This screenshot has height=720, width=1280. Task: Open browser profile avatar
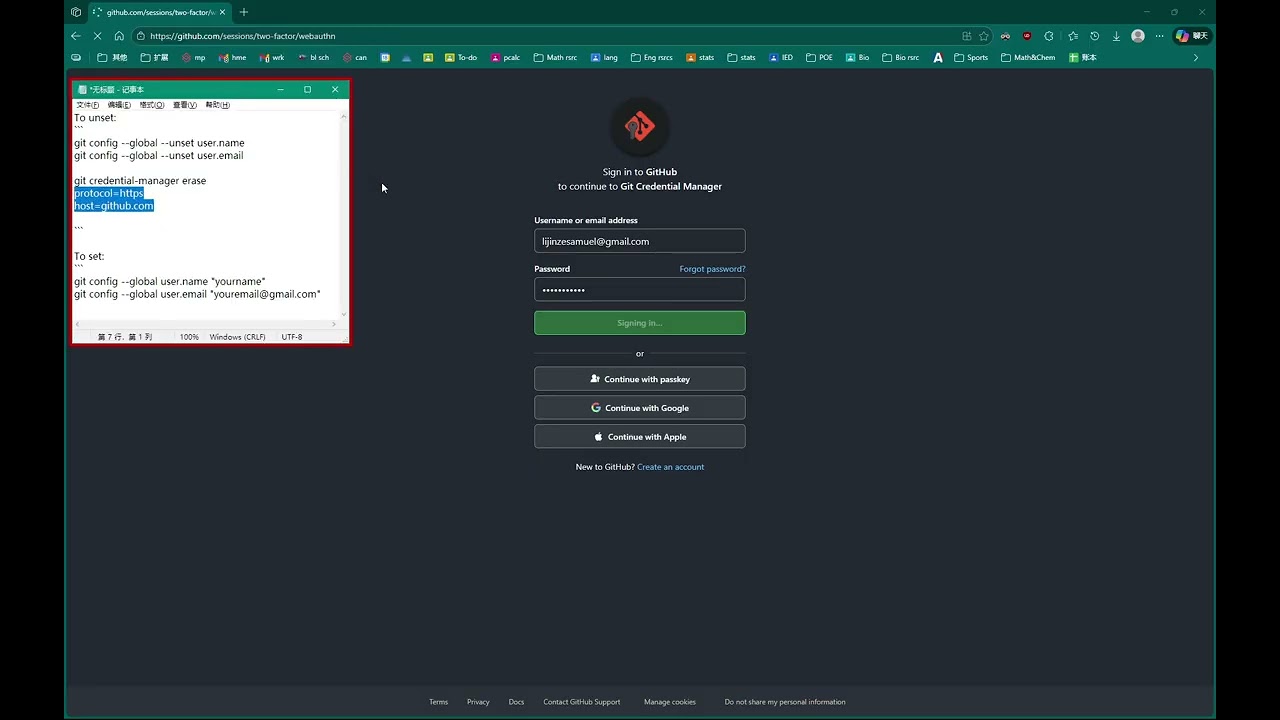pyautogui.click(x=1138, y=36)
